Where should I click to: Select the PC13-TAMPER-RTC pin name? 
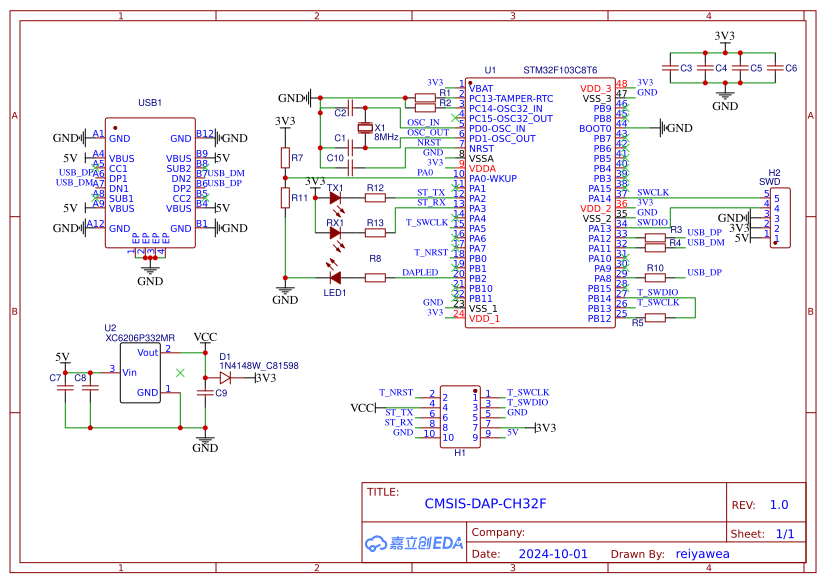pos(511,98)
